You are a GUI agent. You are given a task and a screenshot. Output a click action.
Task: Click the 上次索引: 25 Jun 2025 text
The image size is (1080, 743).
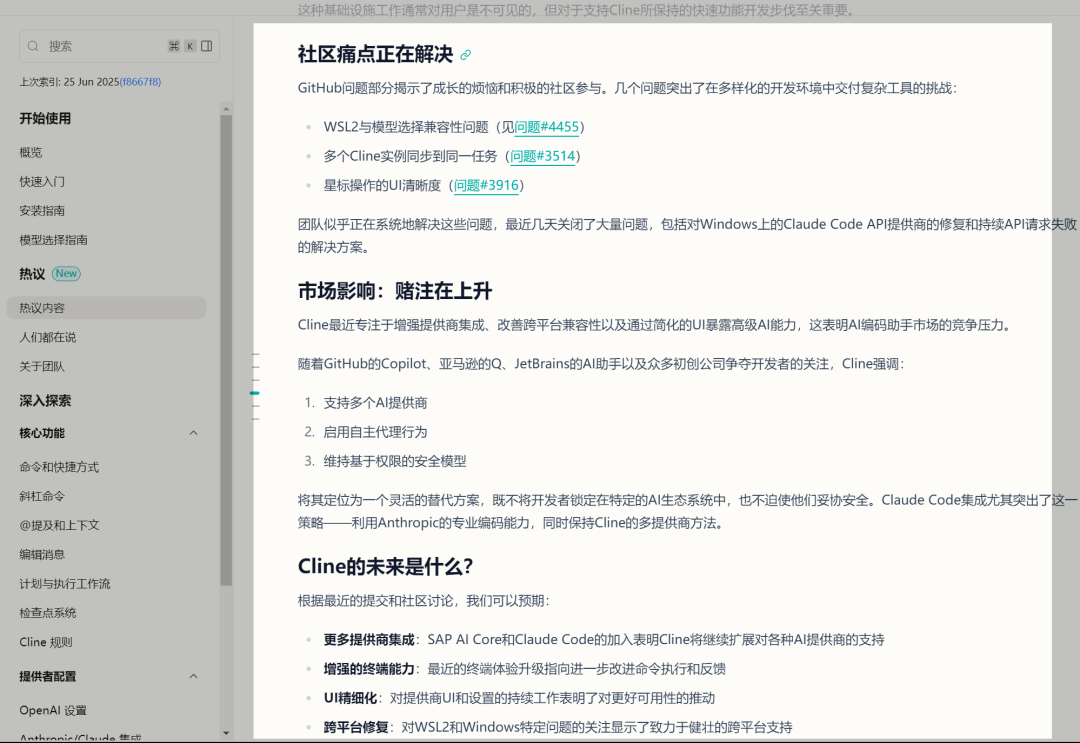click(69, 82)
